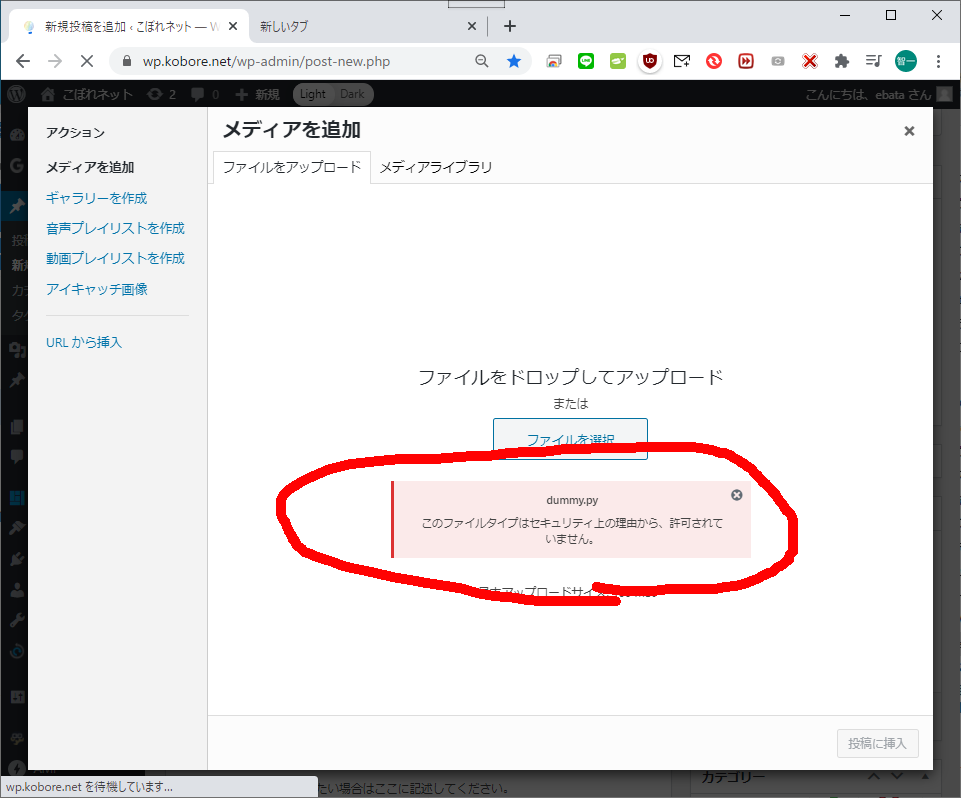Viewport: 961px width, 798px height.
Task: Switch to the メディアライブラリ tab
Action: point(436,167)
